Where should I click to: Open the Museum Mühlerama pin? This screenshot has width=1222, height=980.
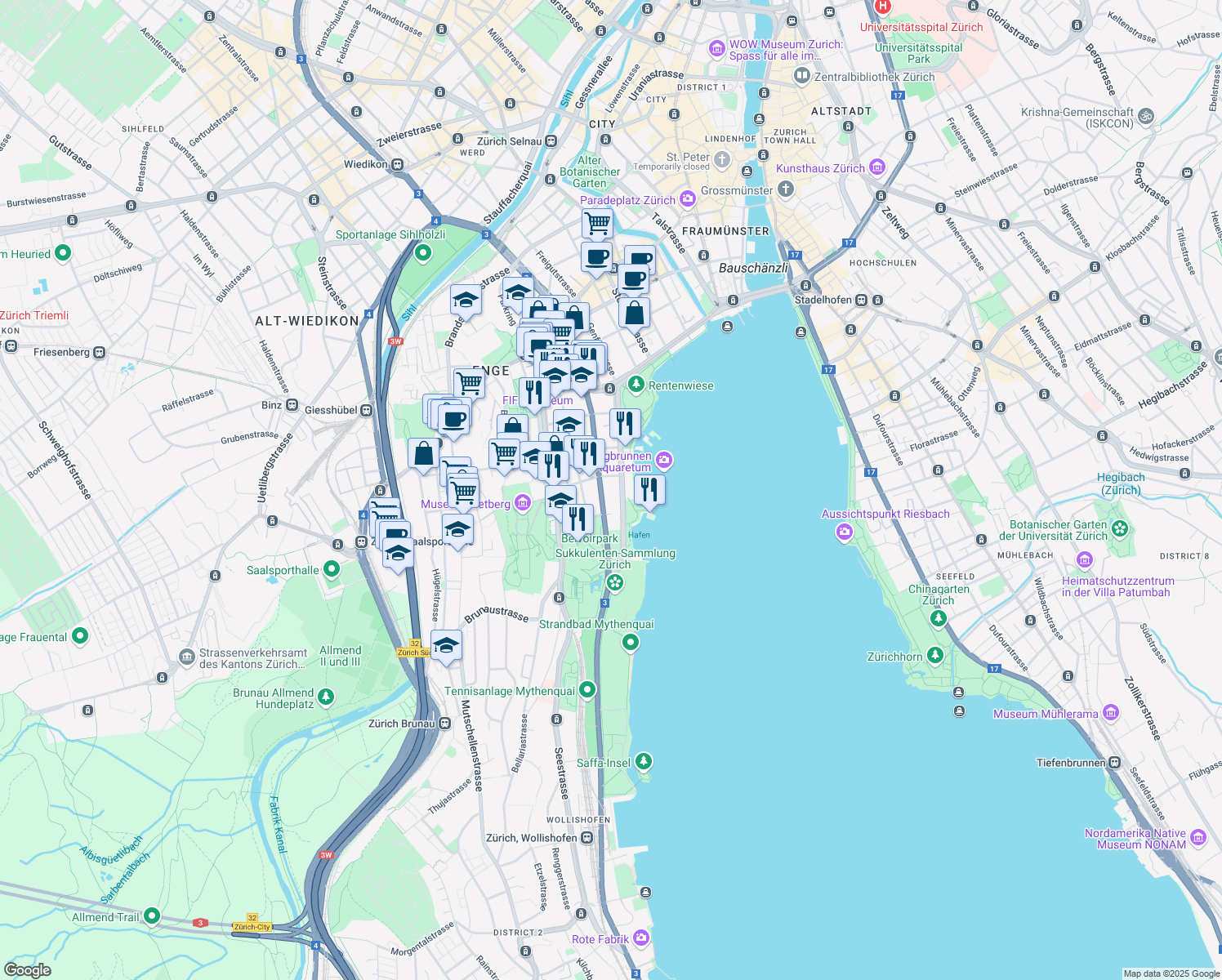pyautogui.click(x=1110, y=713)
